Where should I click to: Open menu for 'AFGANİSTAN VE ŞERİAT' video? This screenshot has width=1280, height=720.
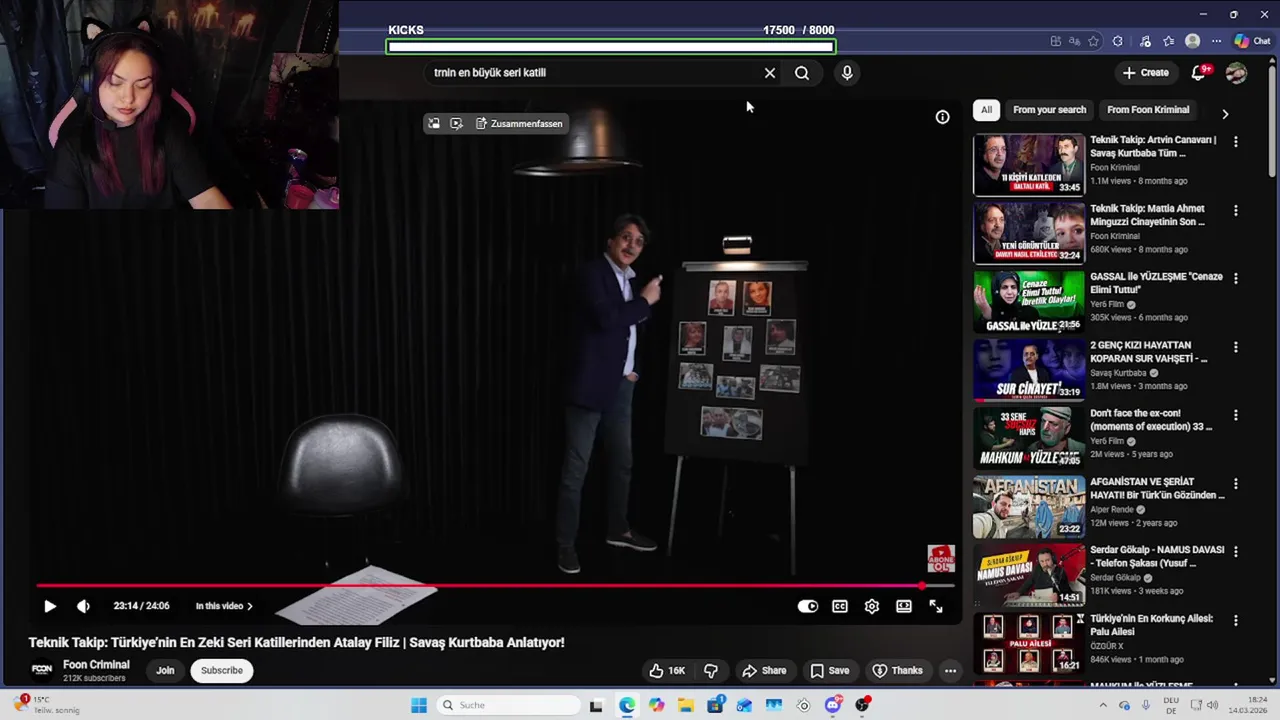pyautogui.click(x=1236, y=484)
